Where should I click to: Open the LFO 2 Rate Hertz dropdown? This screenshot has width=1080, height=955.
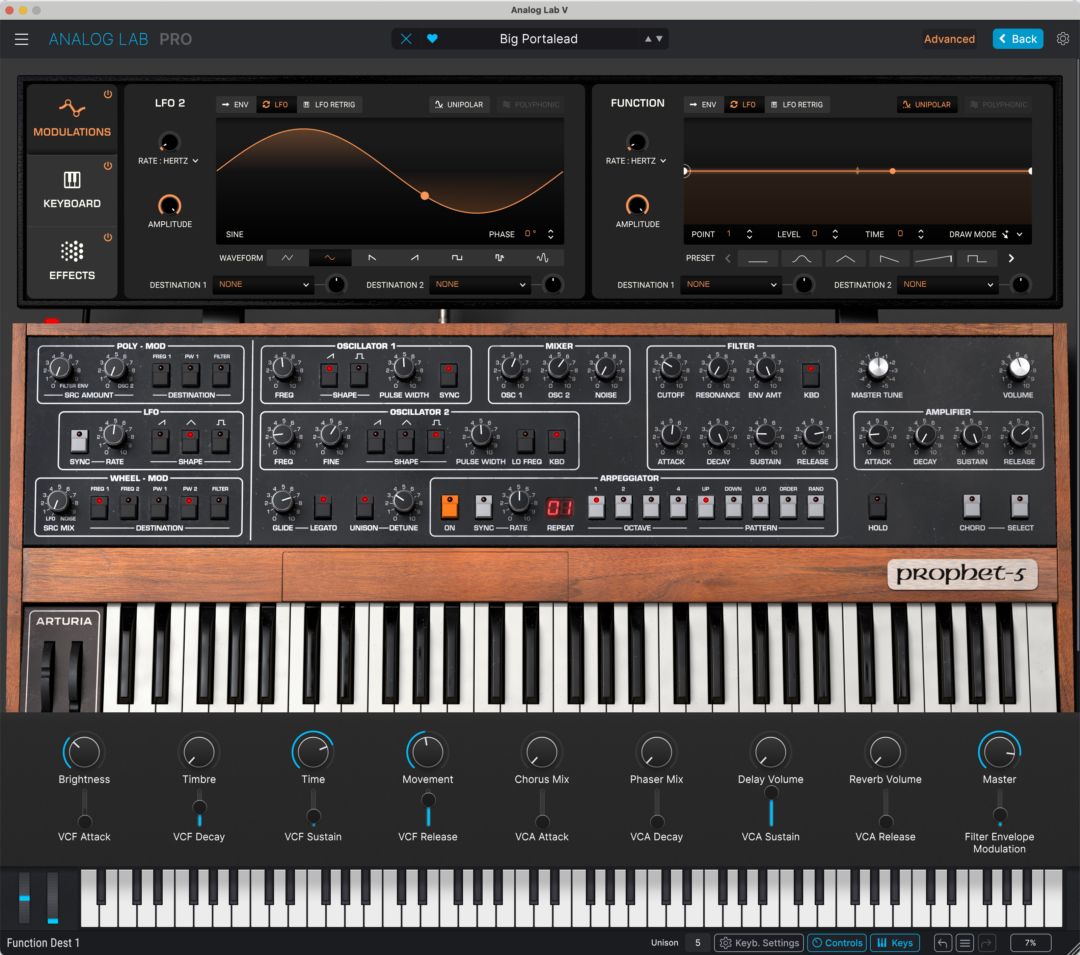point(168,161)
